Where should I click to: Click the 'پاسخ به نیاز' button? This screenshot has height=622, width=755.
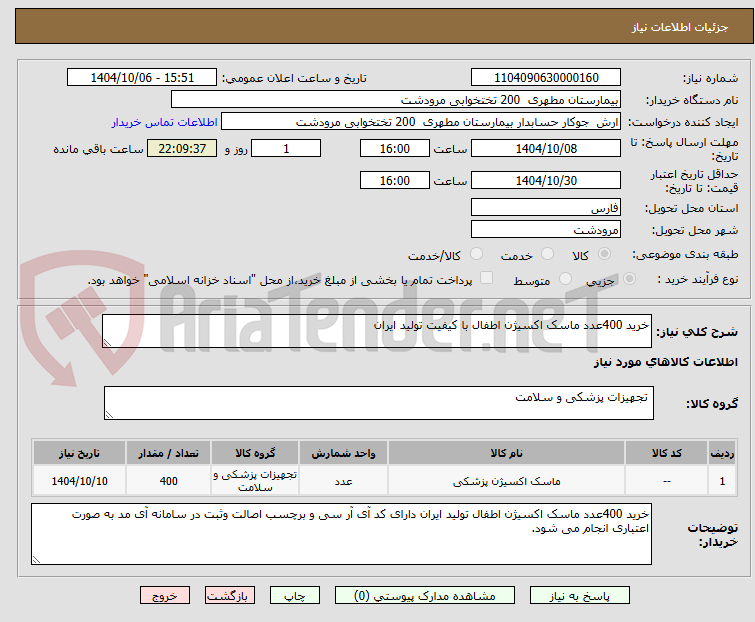580,596
